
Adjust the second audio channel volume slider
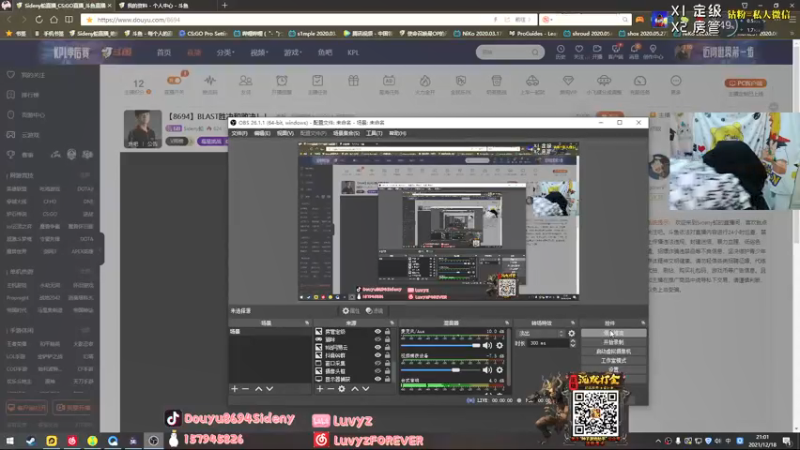(x=440, y=370)
